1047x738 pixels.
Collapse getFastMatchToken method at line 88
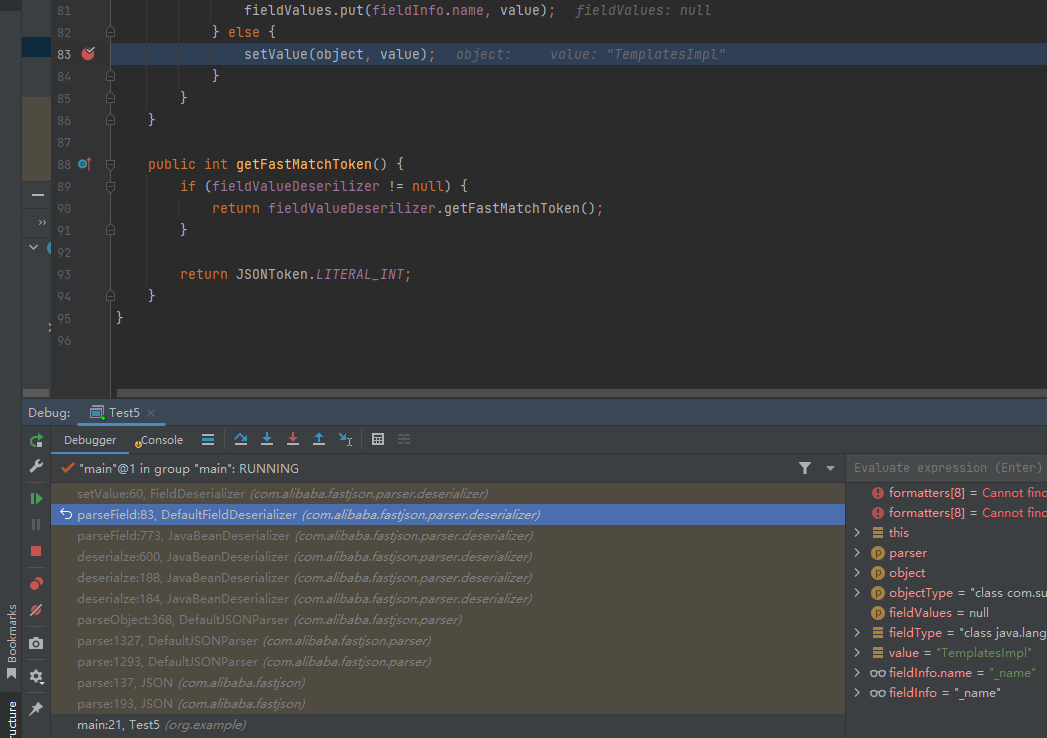(111, 164)
